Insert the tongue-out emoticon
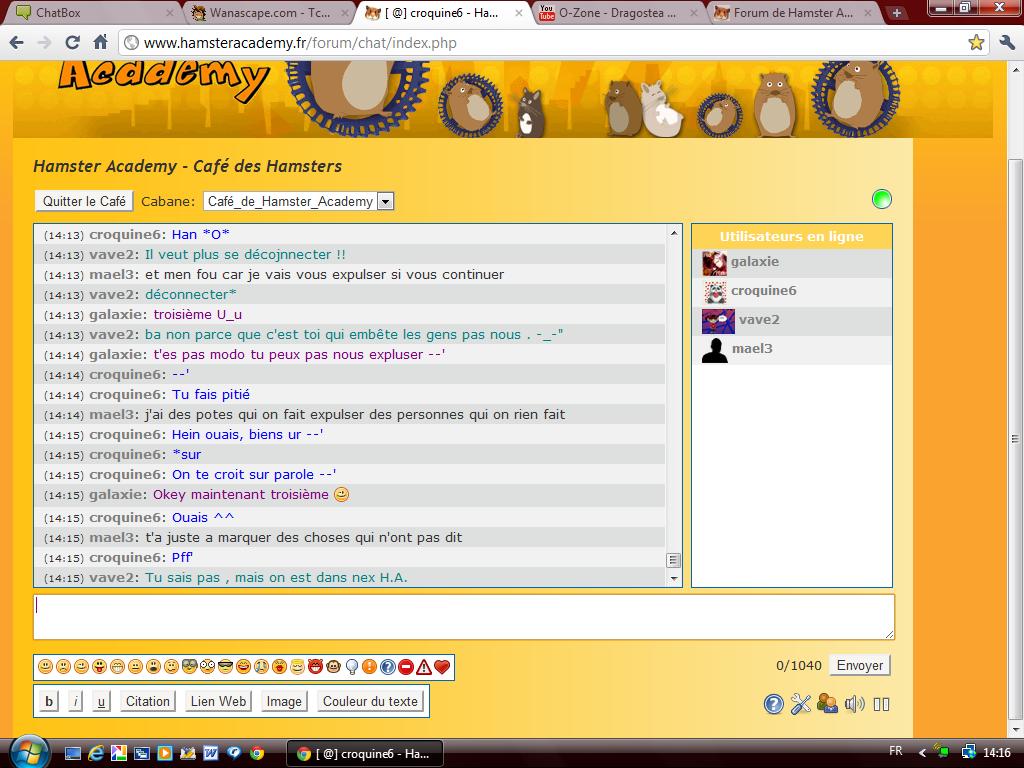This screenshot has height=768, width=1024. tap(99, 667)
